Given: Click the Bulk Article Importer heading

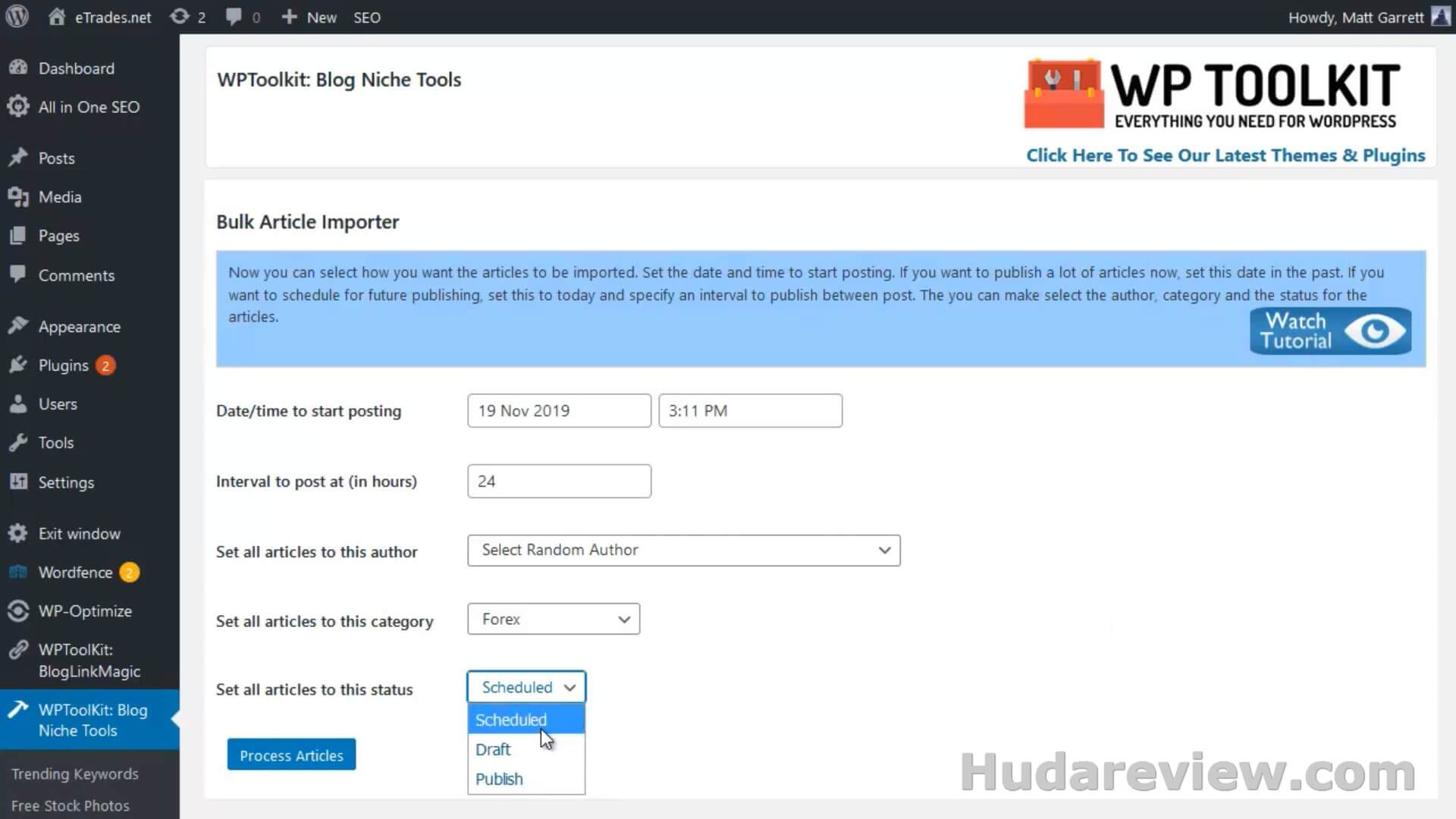Looking at the screenshot, I should click(x=308, y=221).
